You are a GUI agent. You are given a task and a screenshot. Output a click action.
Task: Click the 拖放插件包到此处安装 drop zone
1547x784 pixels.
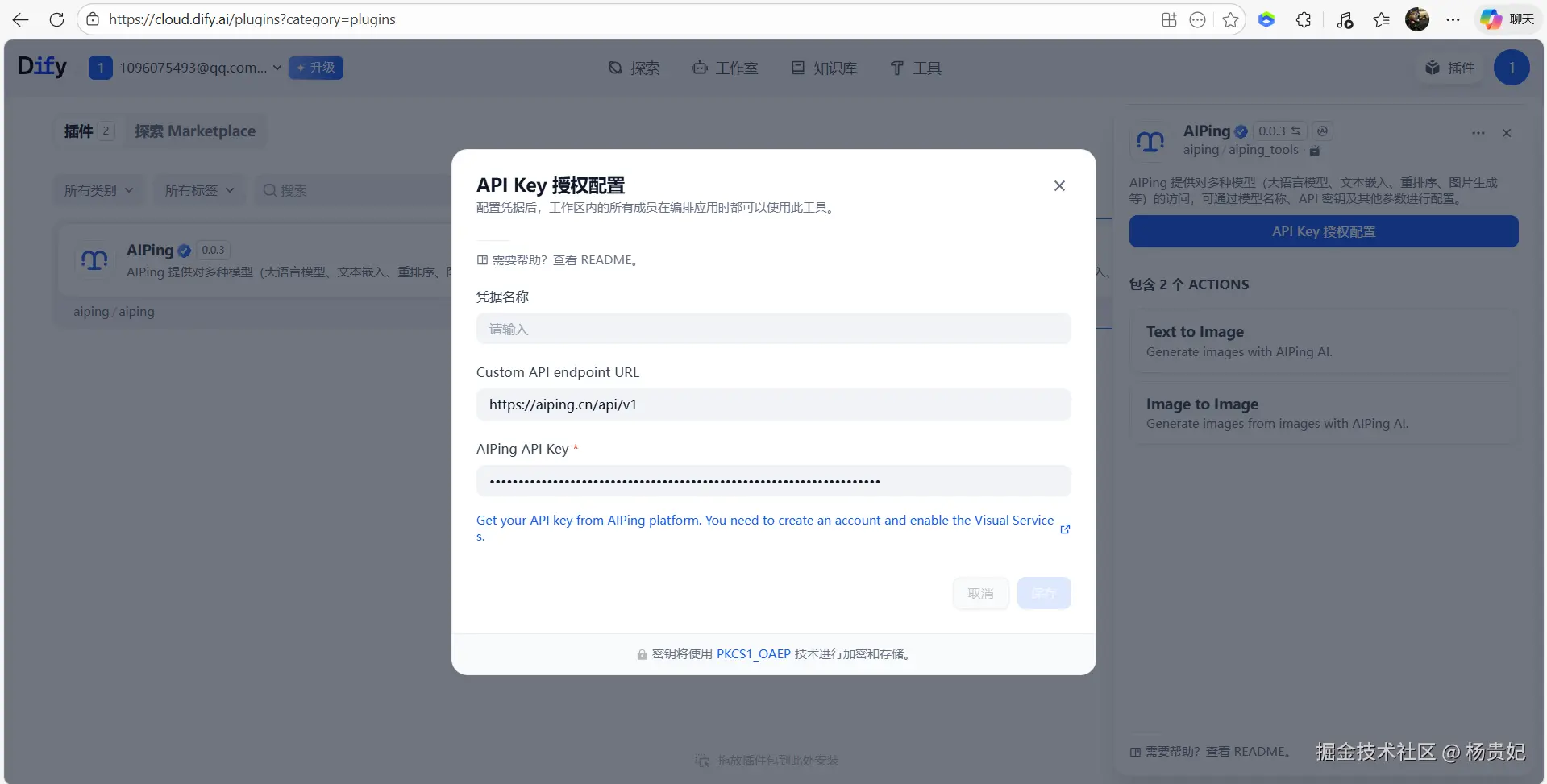click(x=767, y=761)
